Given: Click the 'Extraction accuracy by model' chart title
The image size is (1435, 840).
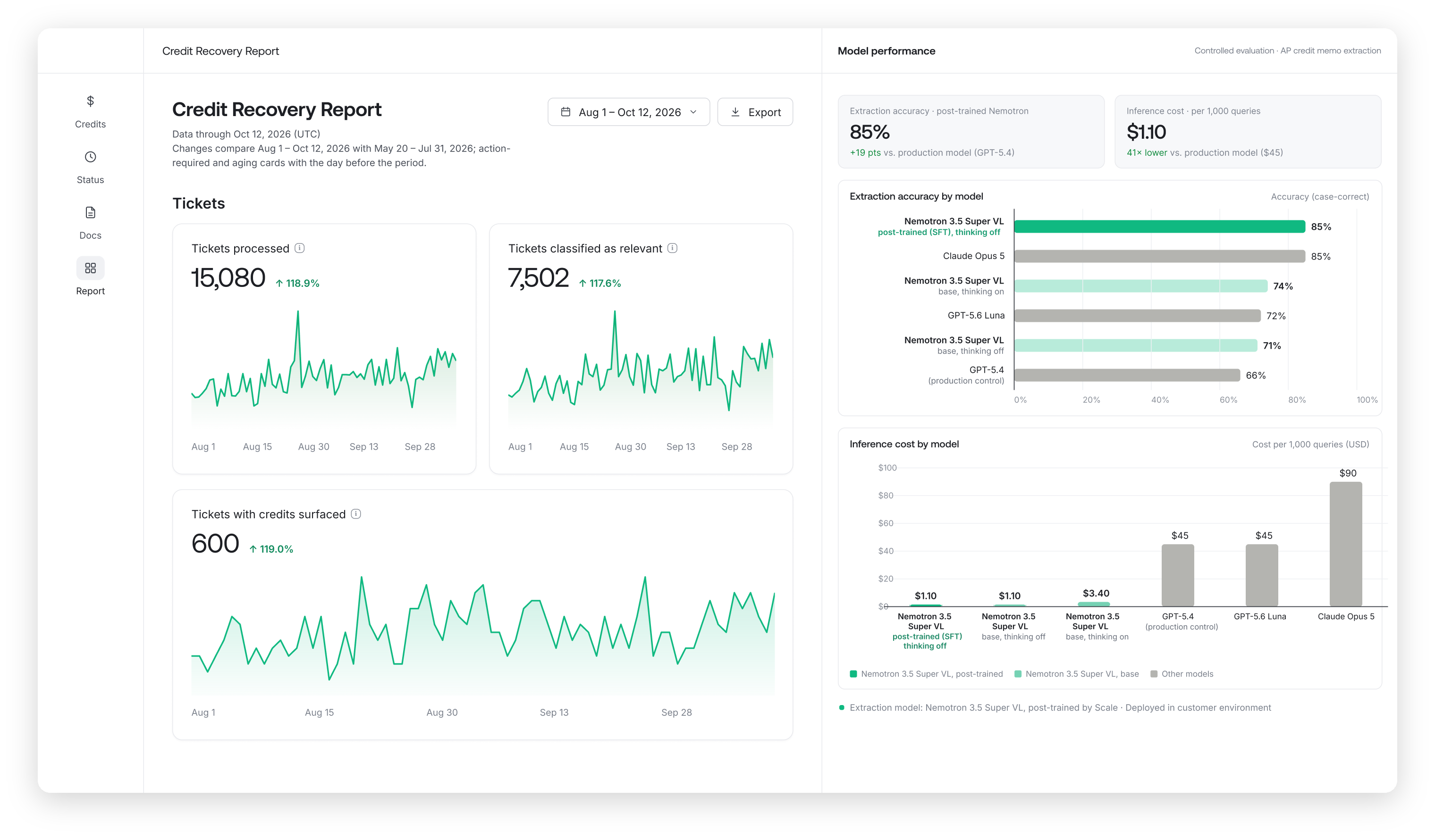Looking at the screenshot, I should [916, 196].
